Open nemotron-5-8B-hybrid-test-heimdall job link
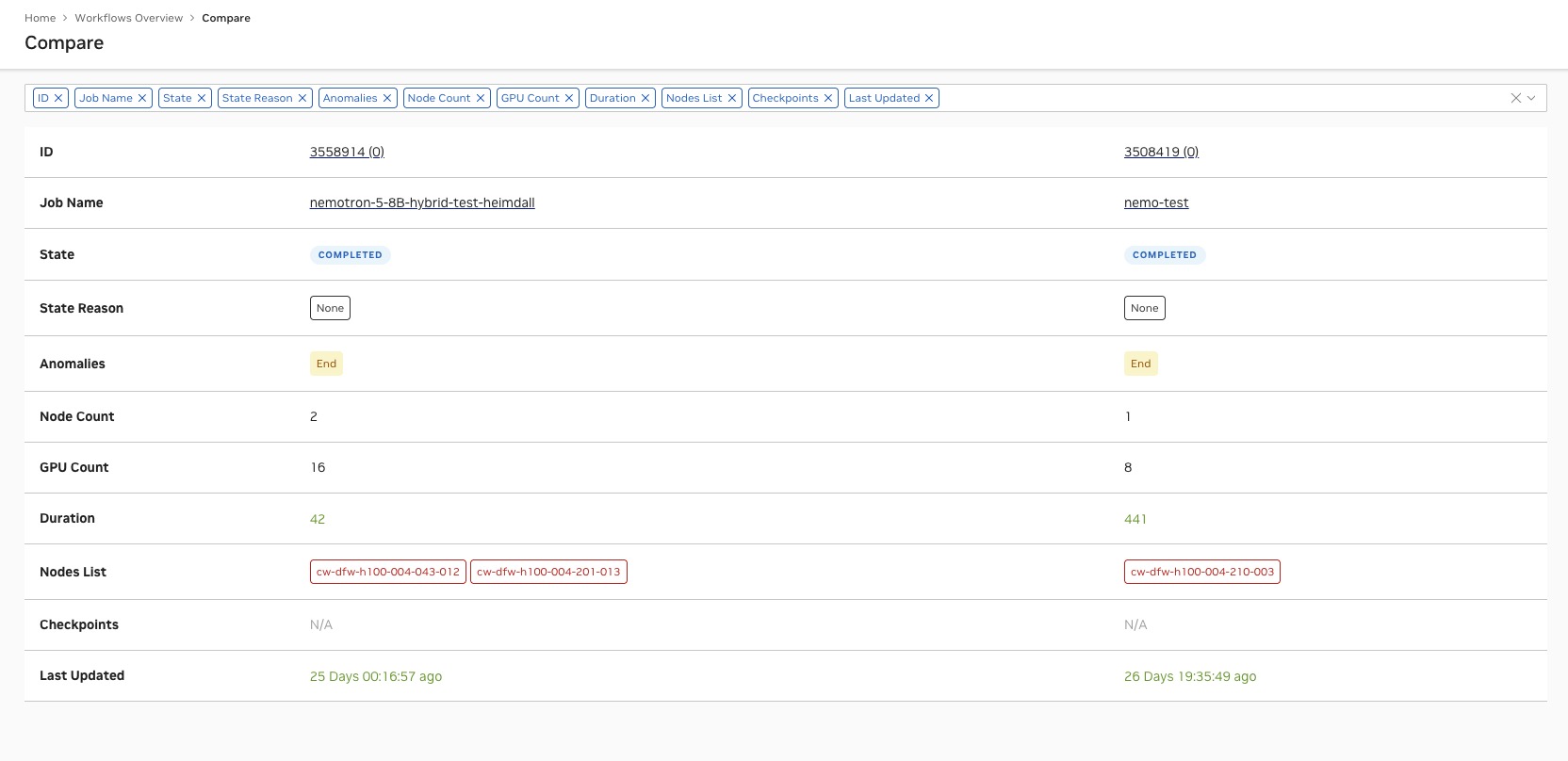1568x761 pixels. 422,202
